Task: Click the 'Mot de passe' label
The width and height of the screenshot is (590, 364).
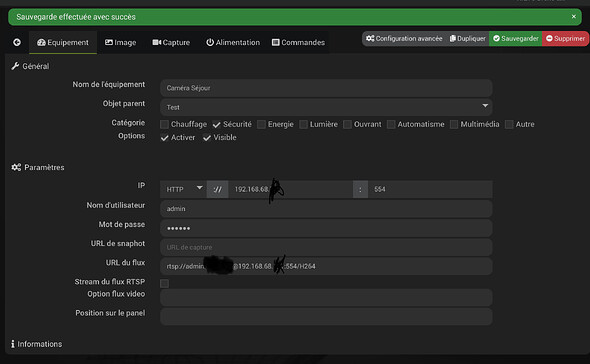Action: pos(122,224)
